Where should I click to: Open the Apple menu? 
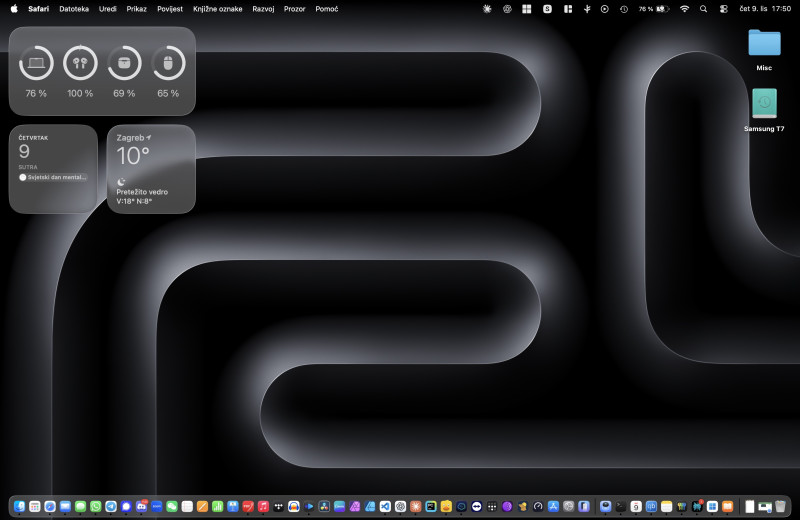click(14, 9)
